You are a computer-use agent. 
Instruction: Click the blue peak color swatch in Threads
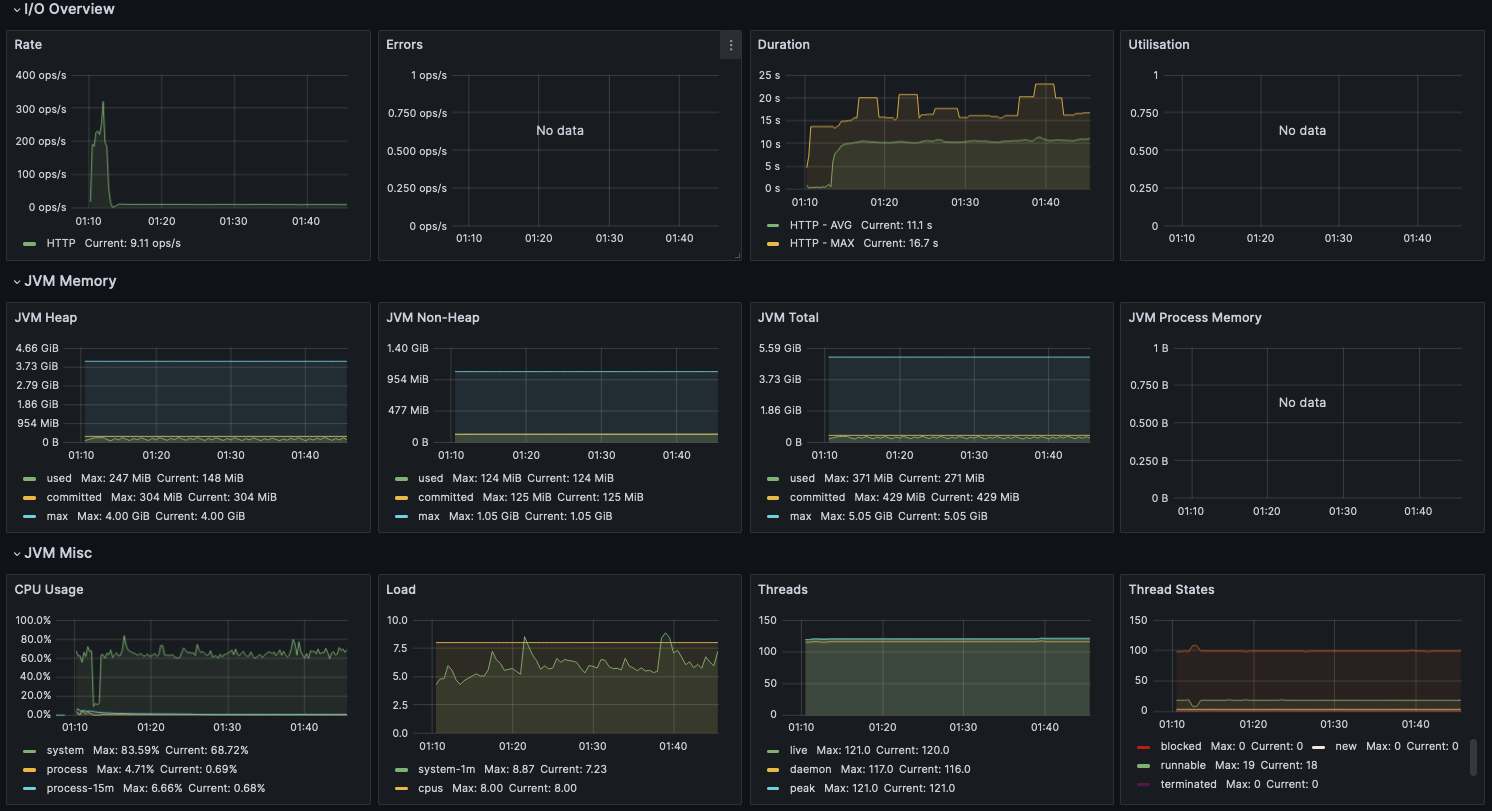[x=773, y=788]
